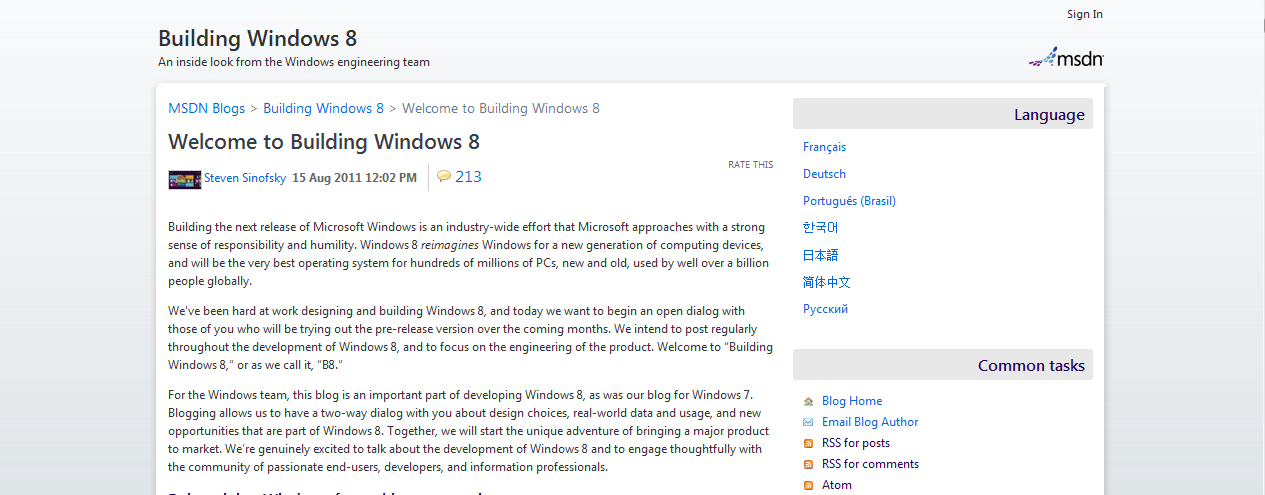Click the Atom feed icon
This screenshot has height=495, width=1265.
pyautogui.click(x=808, y=485)
